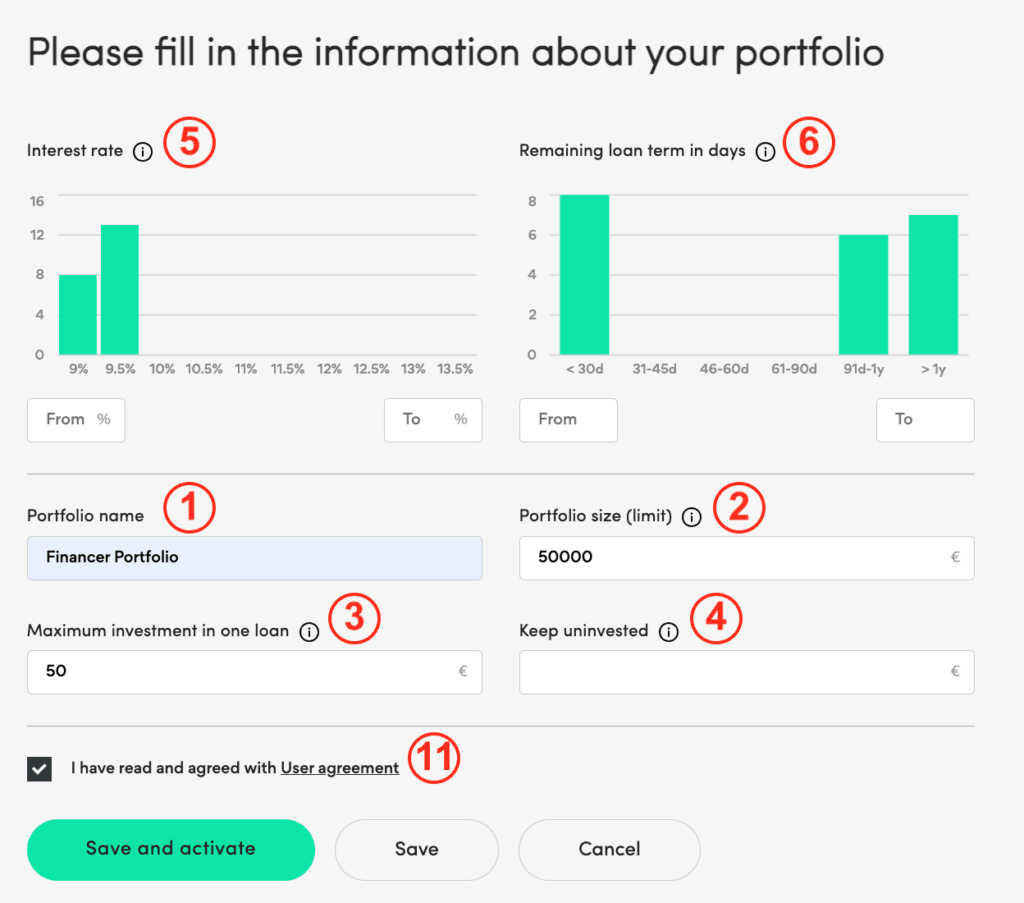Click the Portfolio size limit field

point(746,558)
